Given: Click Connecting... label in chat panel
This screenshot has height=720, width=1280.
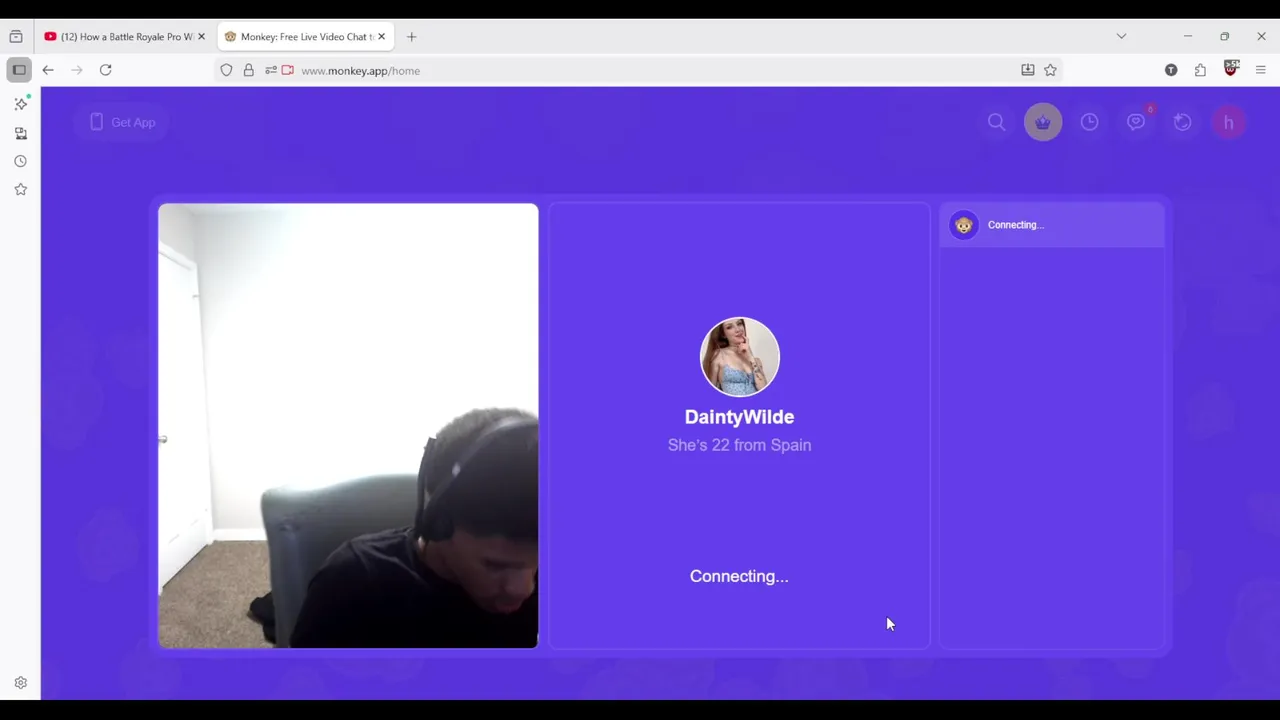Looking at the screenshot, I should [1015, 225].
